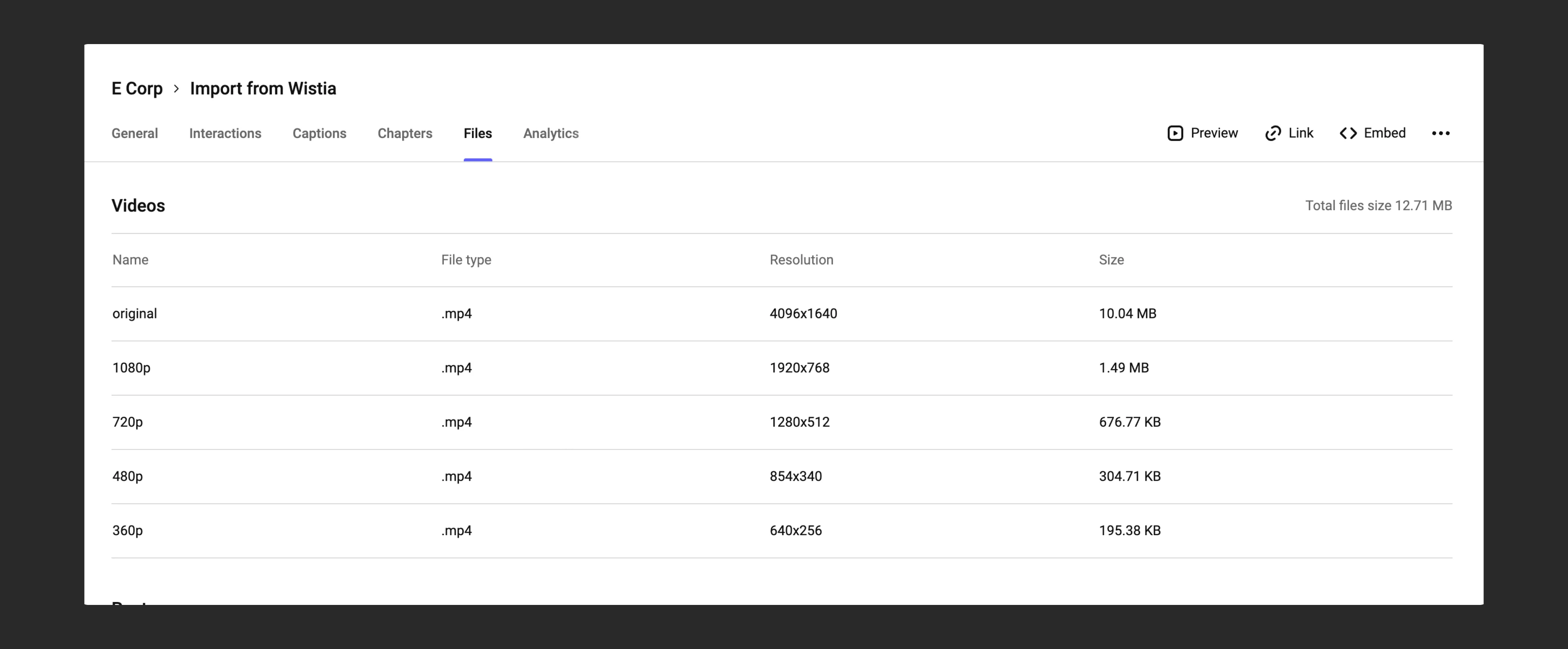This screenshot has width=1568, height=649.
Task: Click .mp4 in the 1080p row
Action: pos(457,368)
